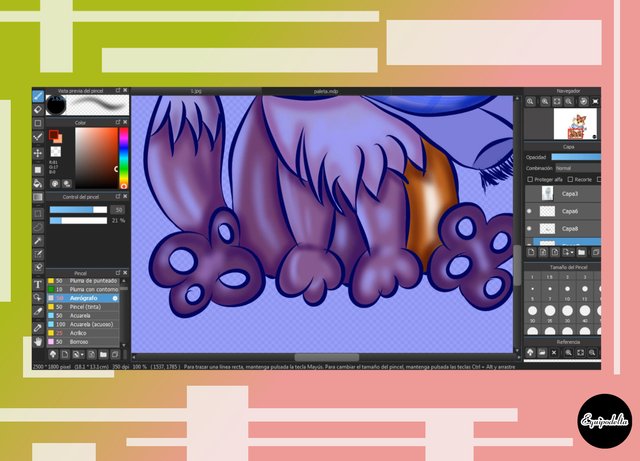The width and height of the screenshot is (640, 461).
Task: Click the layer Opacidad slider
Action: pos(576,157)
